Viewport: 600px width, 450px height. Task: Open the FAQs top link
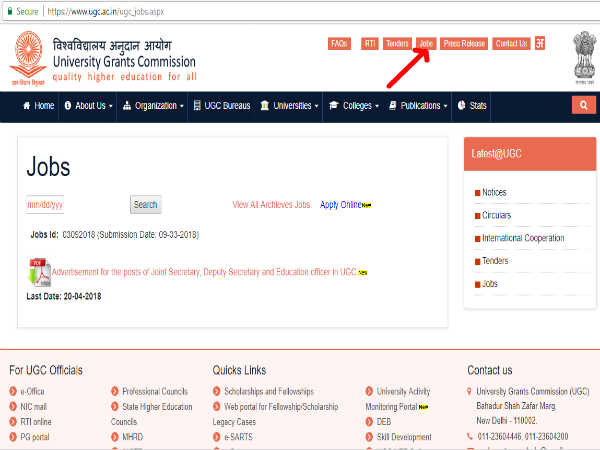(339, 44)
